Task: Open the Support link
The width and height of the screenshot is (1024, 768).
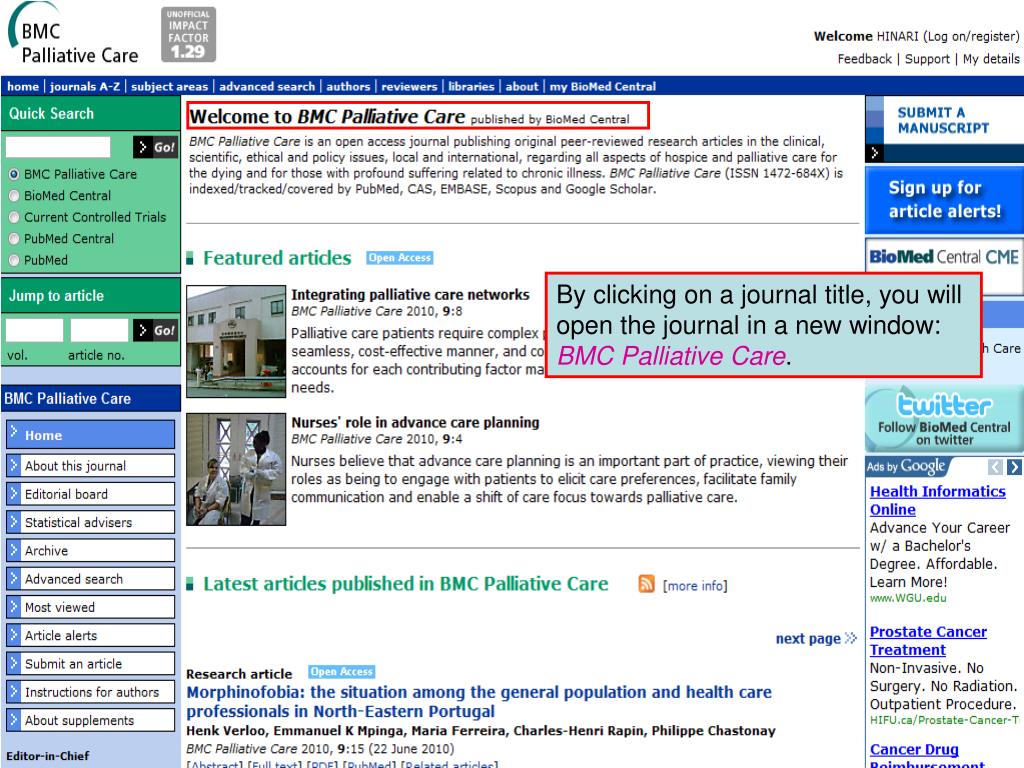Action: pos(927,59)
